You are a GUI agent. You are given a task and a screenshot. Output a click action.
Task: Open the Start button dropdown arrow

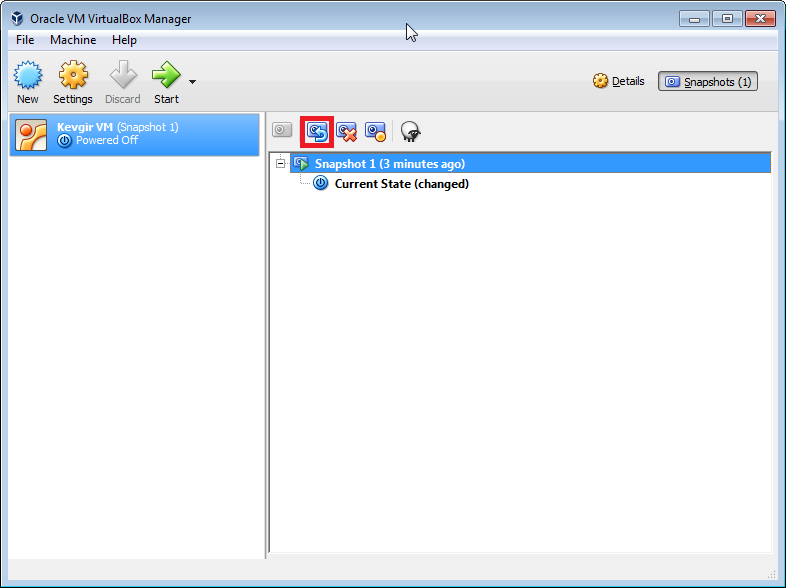pos(192,82)
